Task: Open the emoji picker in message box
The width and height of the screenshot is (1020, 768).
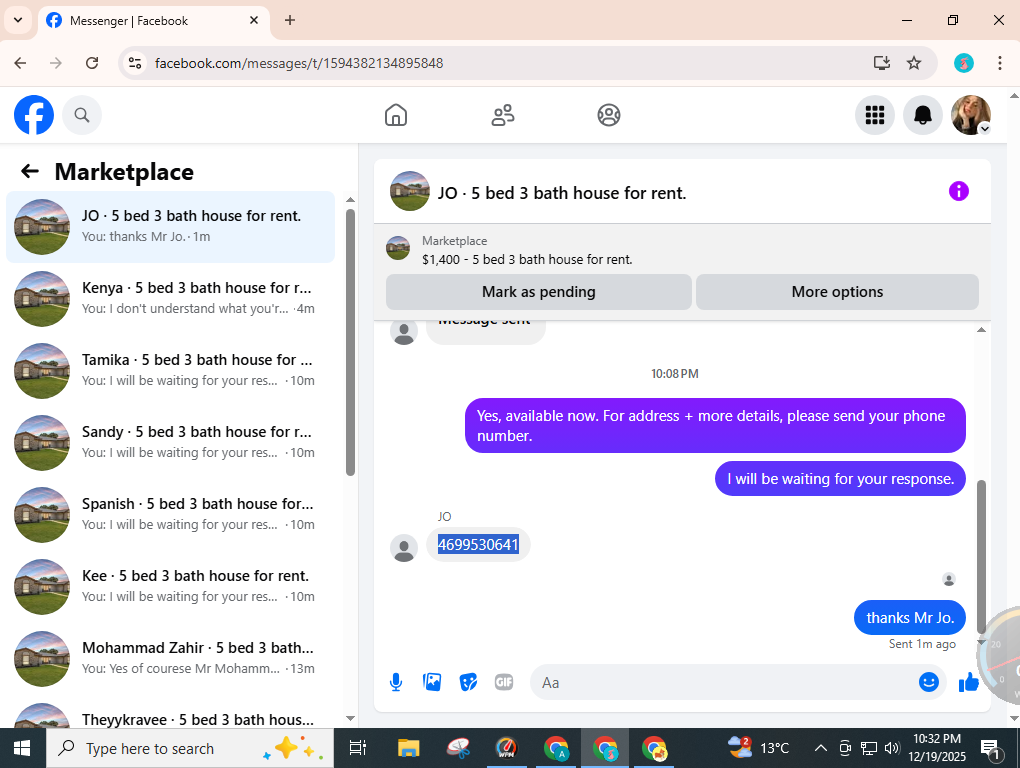Action: pyautogui.click(x=929, y=682)
